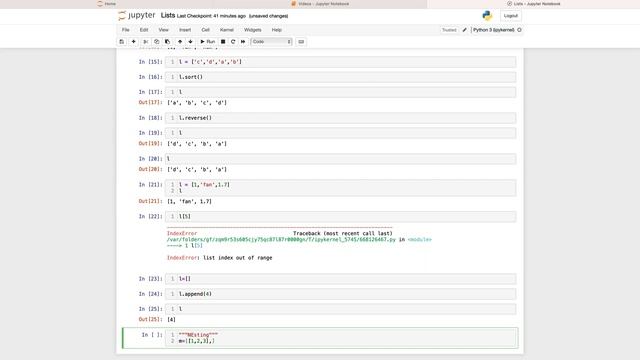Click the Trusted notebook indicator
640x360 pixels.
(x=449, y=30)
